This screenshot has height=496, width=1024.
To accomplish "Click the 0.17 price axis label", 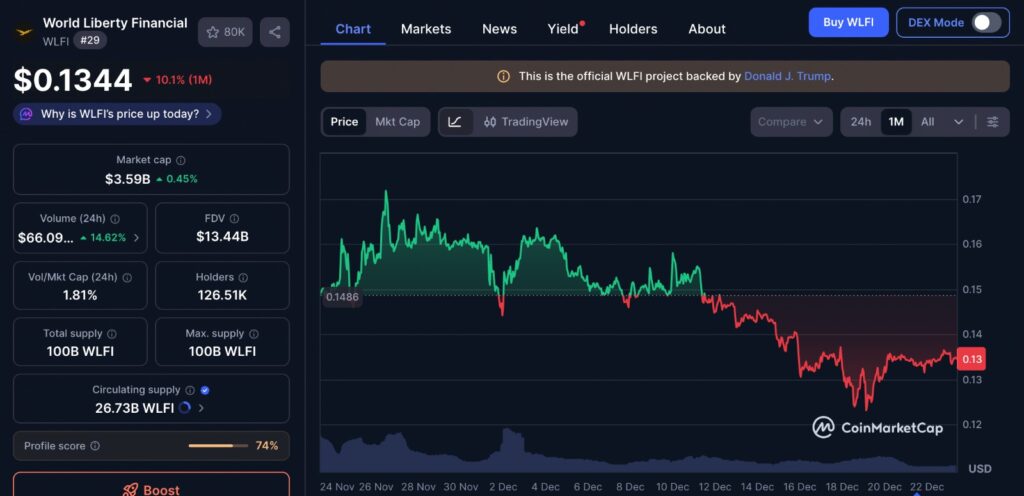I will 972,199.
